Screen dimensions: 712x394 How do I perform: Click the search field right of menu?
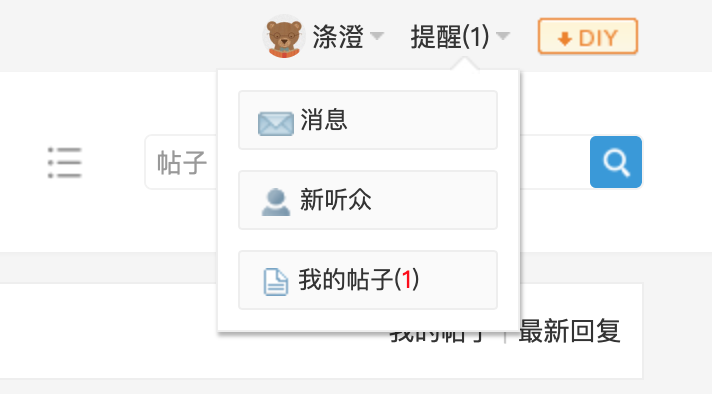coord(367,162)
